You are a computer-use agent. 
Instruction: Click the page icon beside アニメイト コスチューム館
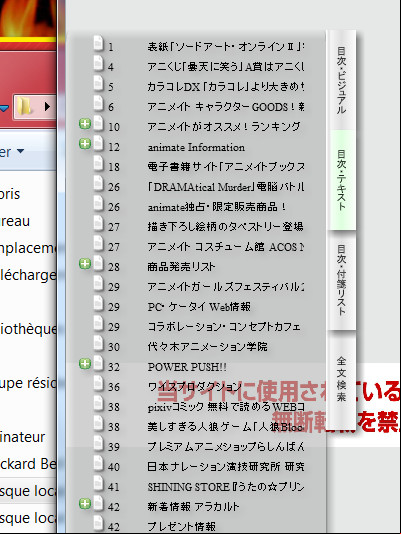[98, 243]
